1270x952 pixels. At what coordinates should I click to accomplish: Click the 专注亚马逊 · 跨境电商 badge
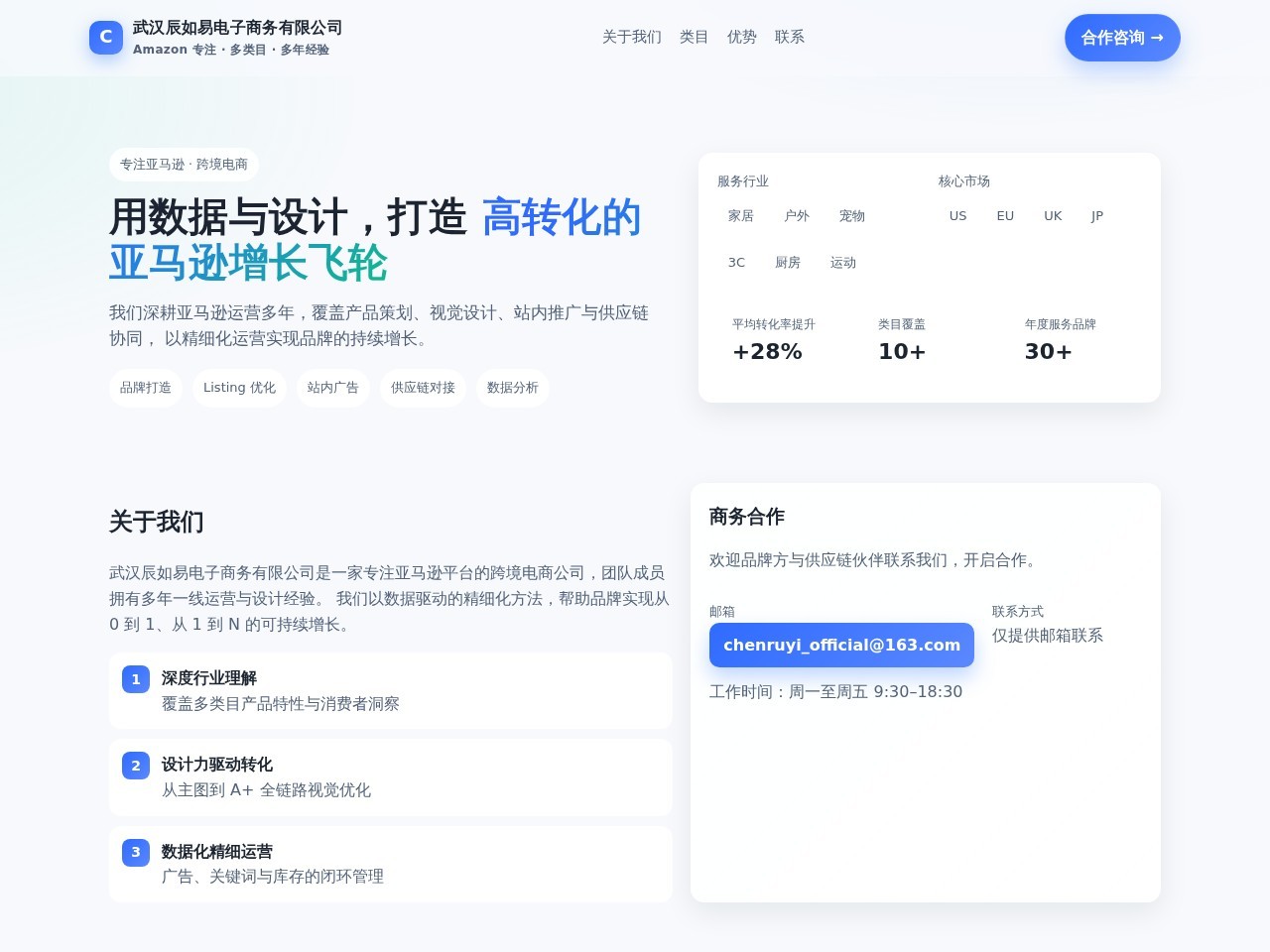[184, 165]
